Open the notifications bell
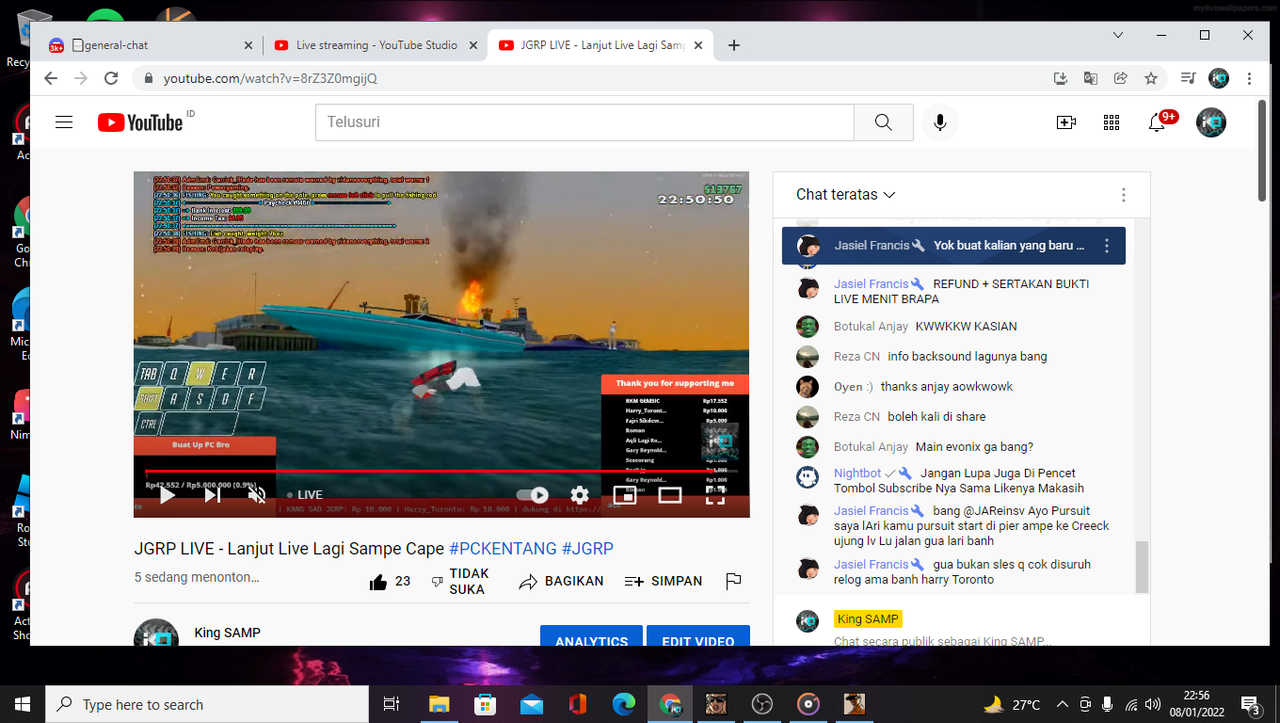The height and width of the screenshot is (723, 1280). pyautogui.click(x=1157, y=122)
